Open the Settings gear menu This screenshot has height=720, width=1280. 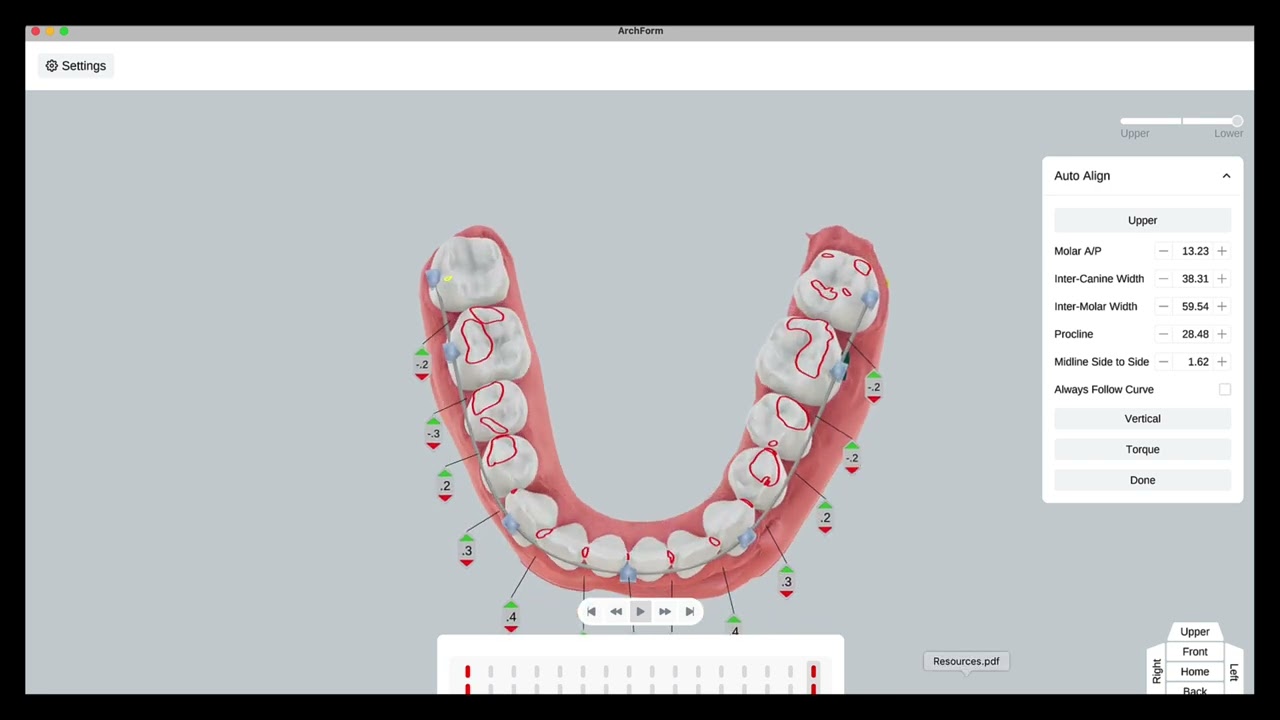pos(76,66)
